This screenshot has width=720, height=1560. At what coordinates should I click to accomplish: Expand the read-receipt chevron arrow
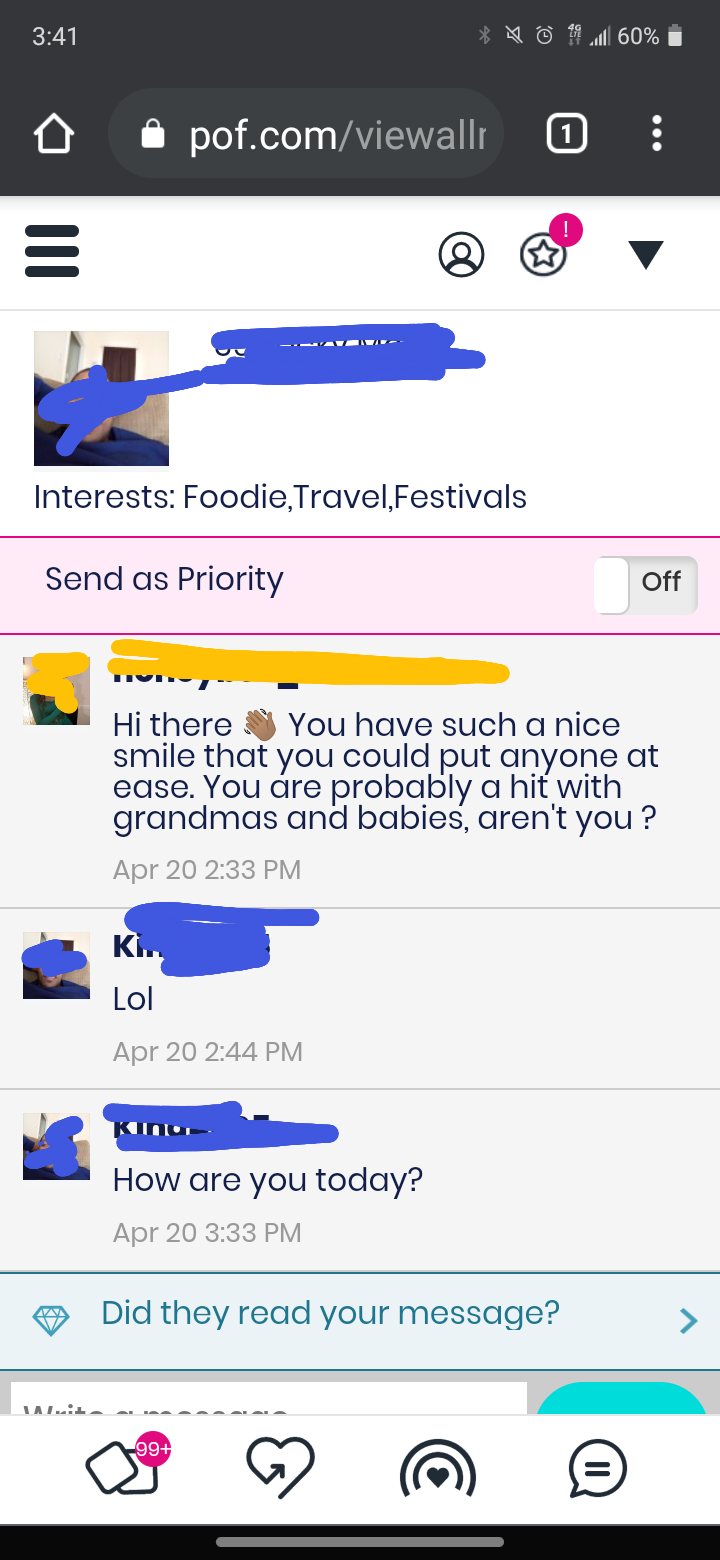(x=688, y=1321)
